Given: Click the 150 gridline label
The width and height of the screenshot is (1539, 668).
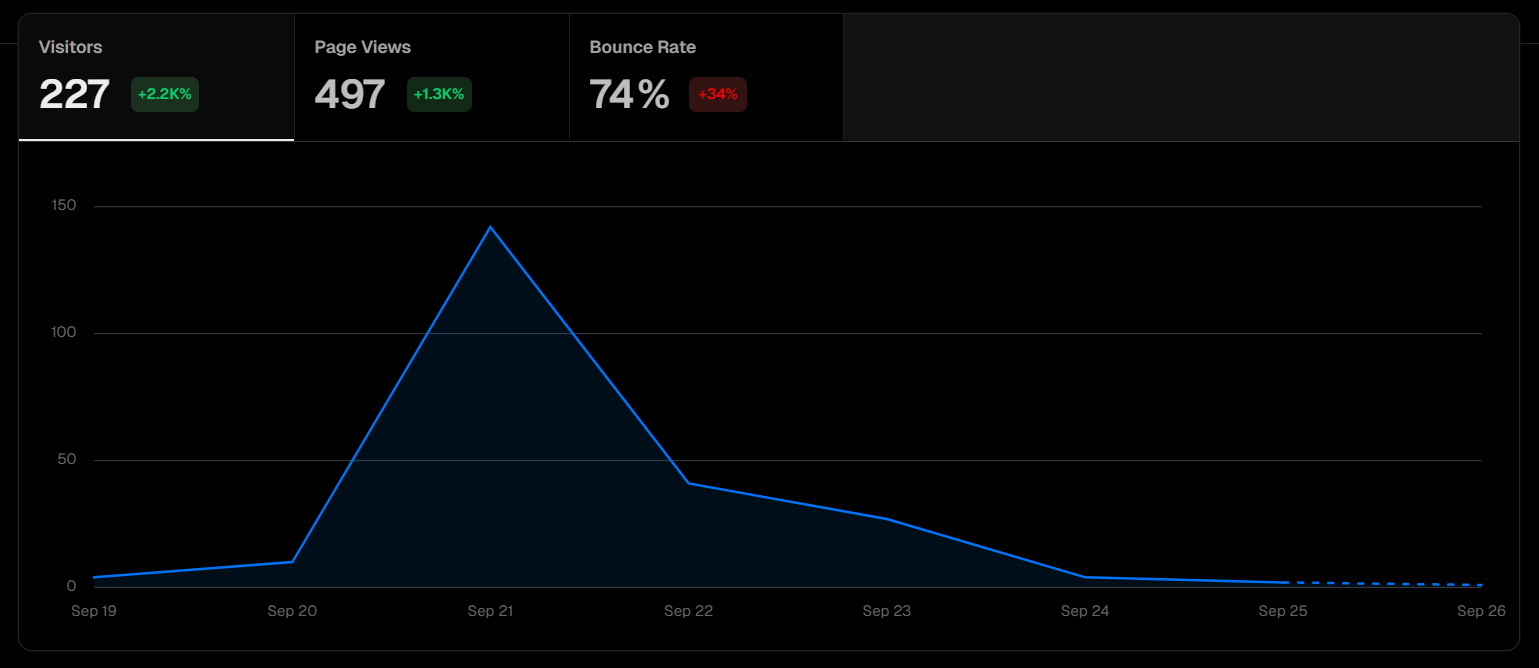Looking at the screenshot, I should coord(64,204).
